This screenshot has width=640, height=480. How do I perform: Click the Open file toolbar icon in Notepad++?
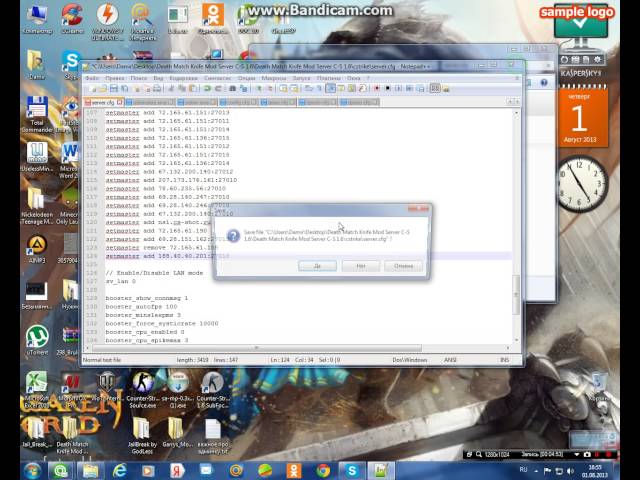click(103, 89)
